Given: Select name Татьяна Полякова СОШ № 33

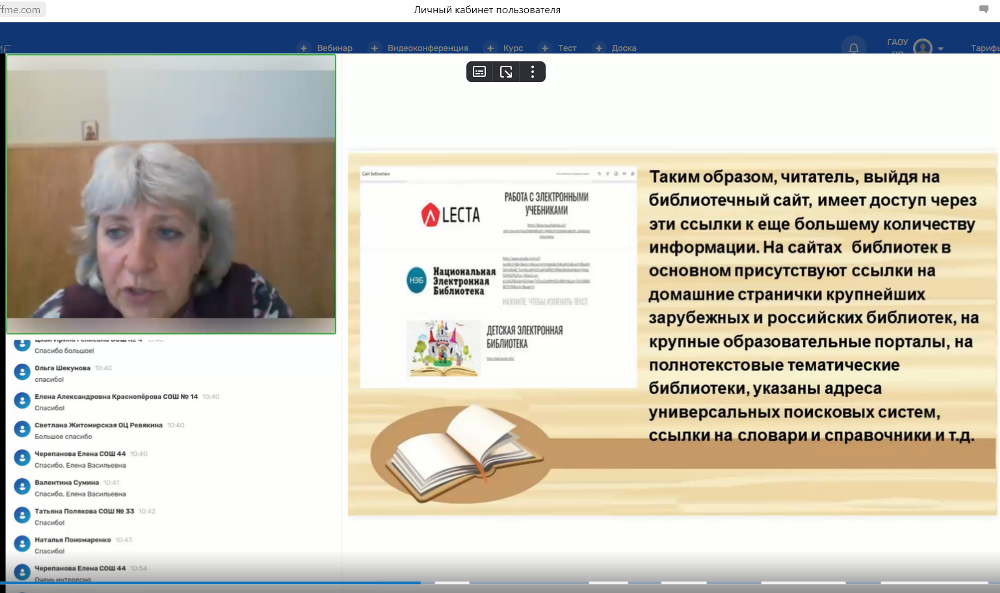Looking at the screenshot, I should (x=84, y=511).
